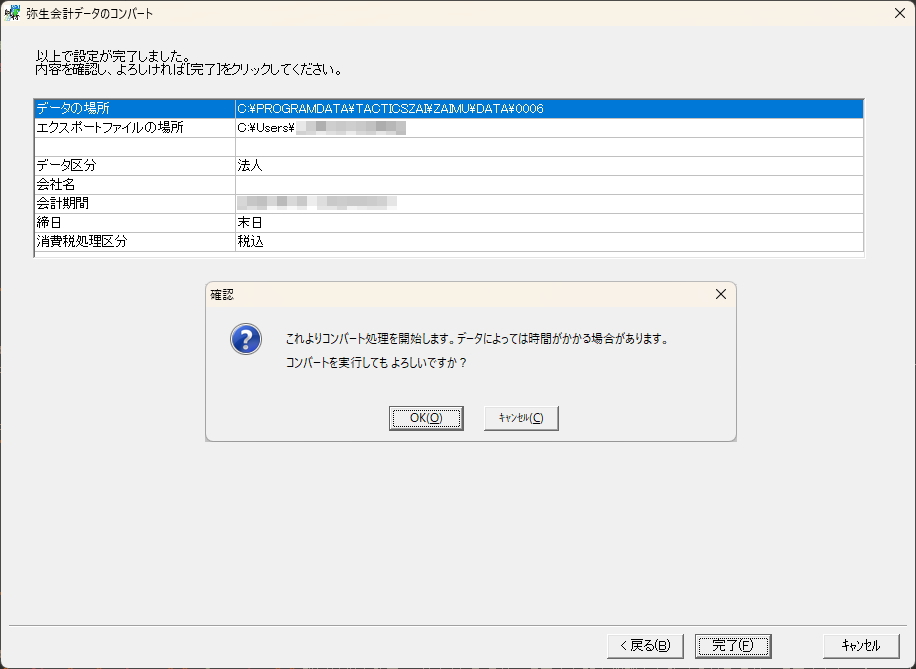Screen dimensions: 916x669
Task: Click the C:¥Users¥ export path value
Action: (x=321, y=128)
